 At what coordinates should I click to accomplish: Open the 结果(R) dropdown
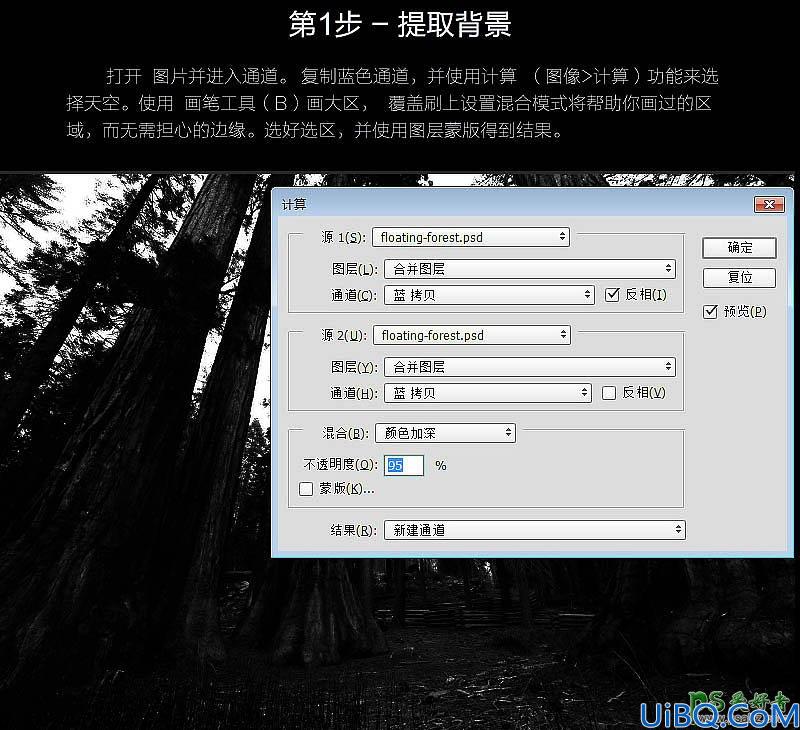535,530
